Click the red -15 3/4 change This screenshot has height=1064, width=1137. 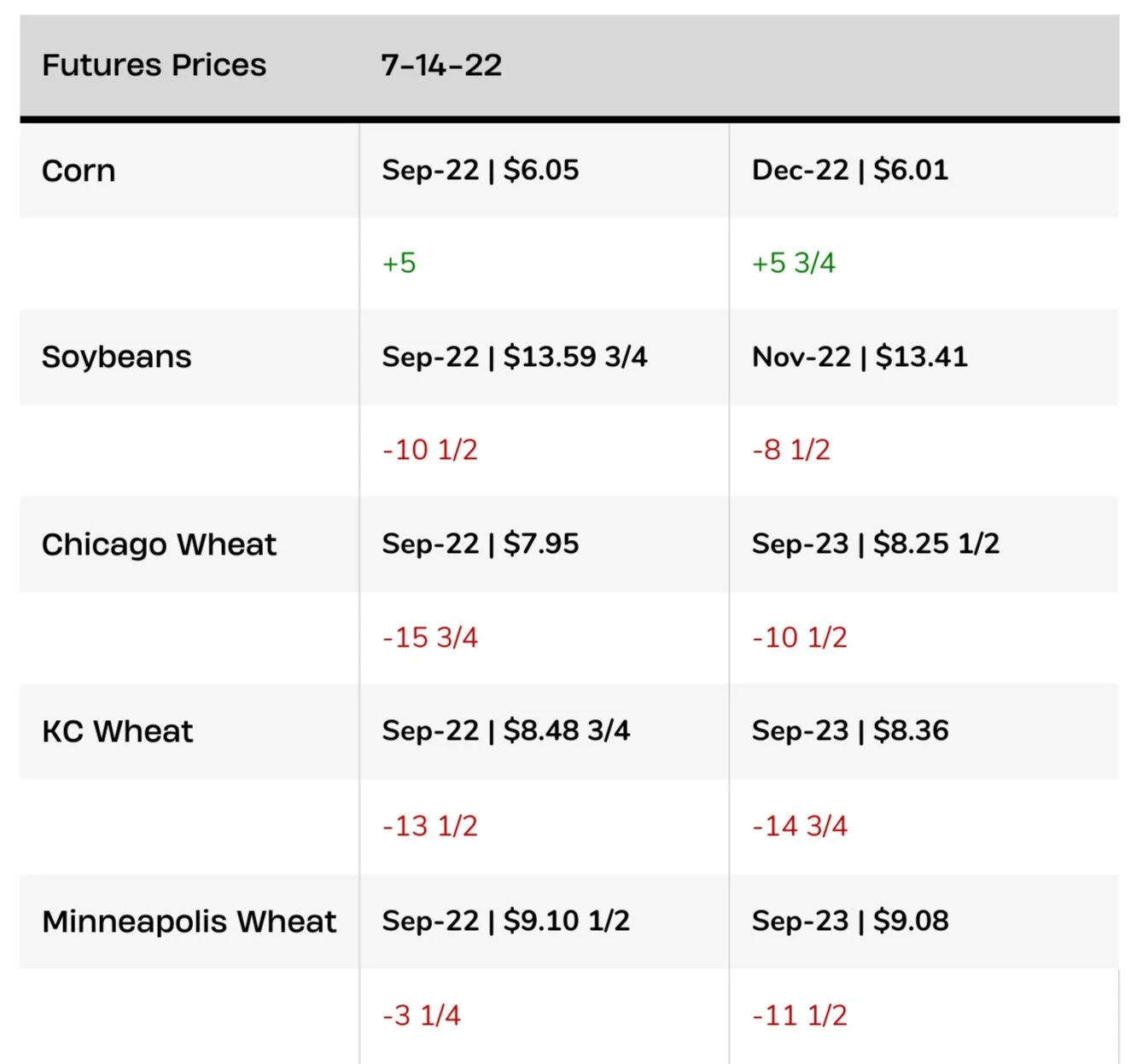[x=430, y=637]
